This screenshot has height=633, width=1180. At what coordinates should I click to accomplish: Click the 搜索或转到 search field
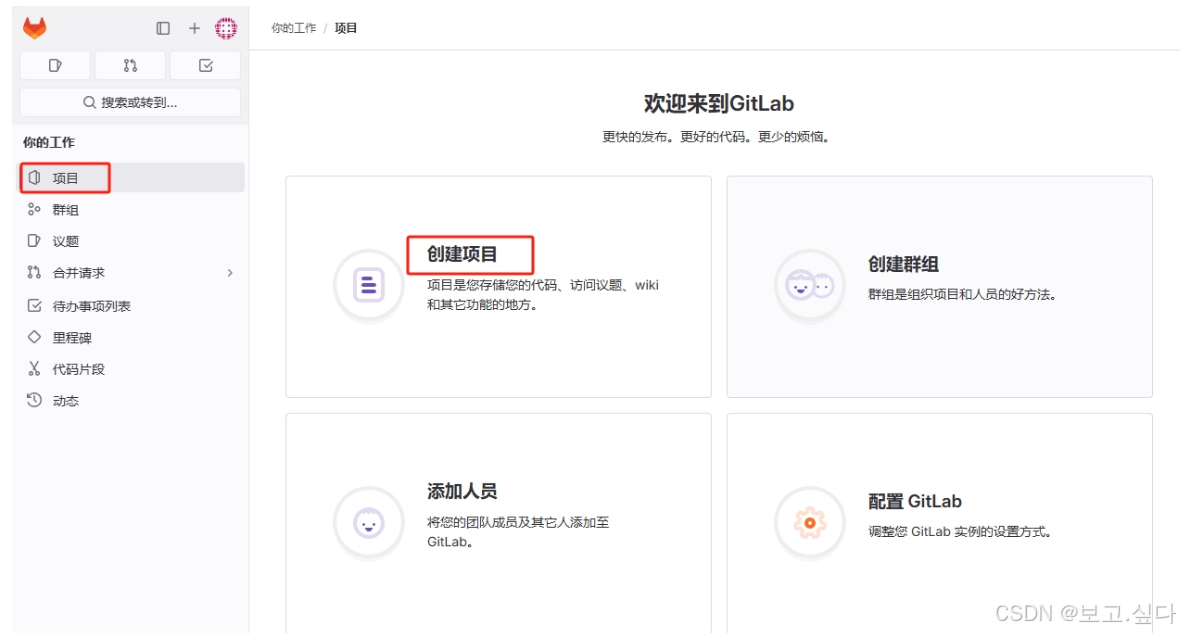point(130,101)
